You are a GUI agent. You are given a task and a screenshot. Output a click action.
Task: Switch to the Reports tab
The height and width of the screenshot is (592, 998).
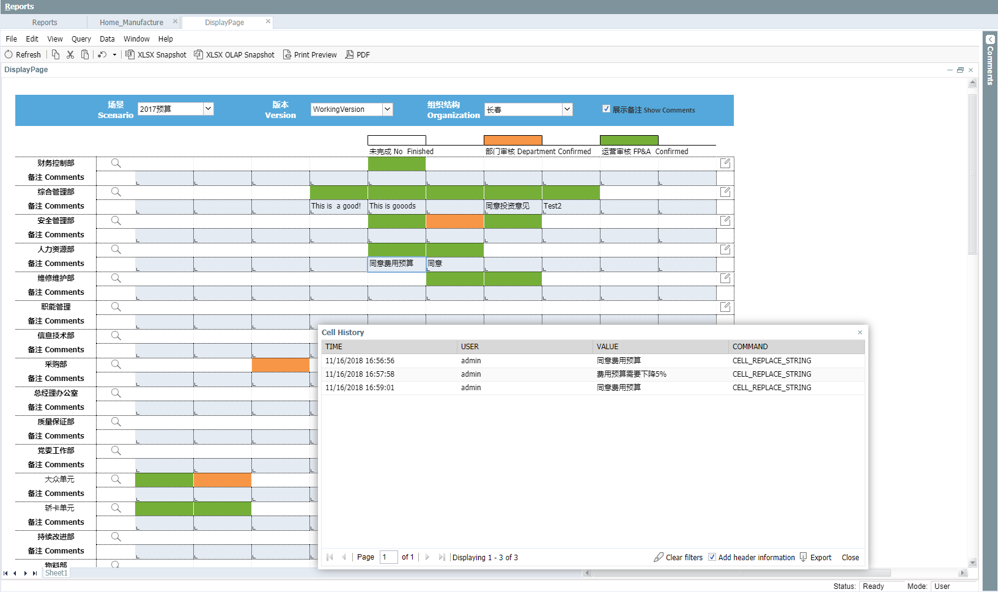[x=45, y=22]
